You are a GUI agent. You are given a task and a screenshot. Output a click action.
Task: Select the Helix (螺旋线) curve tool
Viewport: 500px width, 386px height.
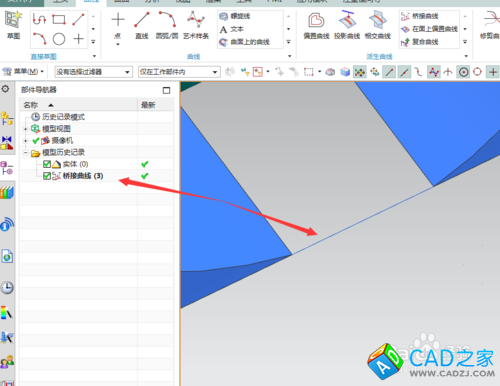[x=235, y=16]
